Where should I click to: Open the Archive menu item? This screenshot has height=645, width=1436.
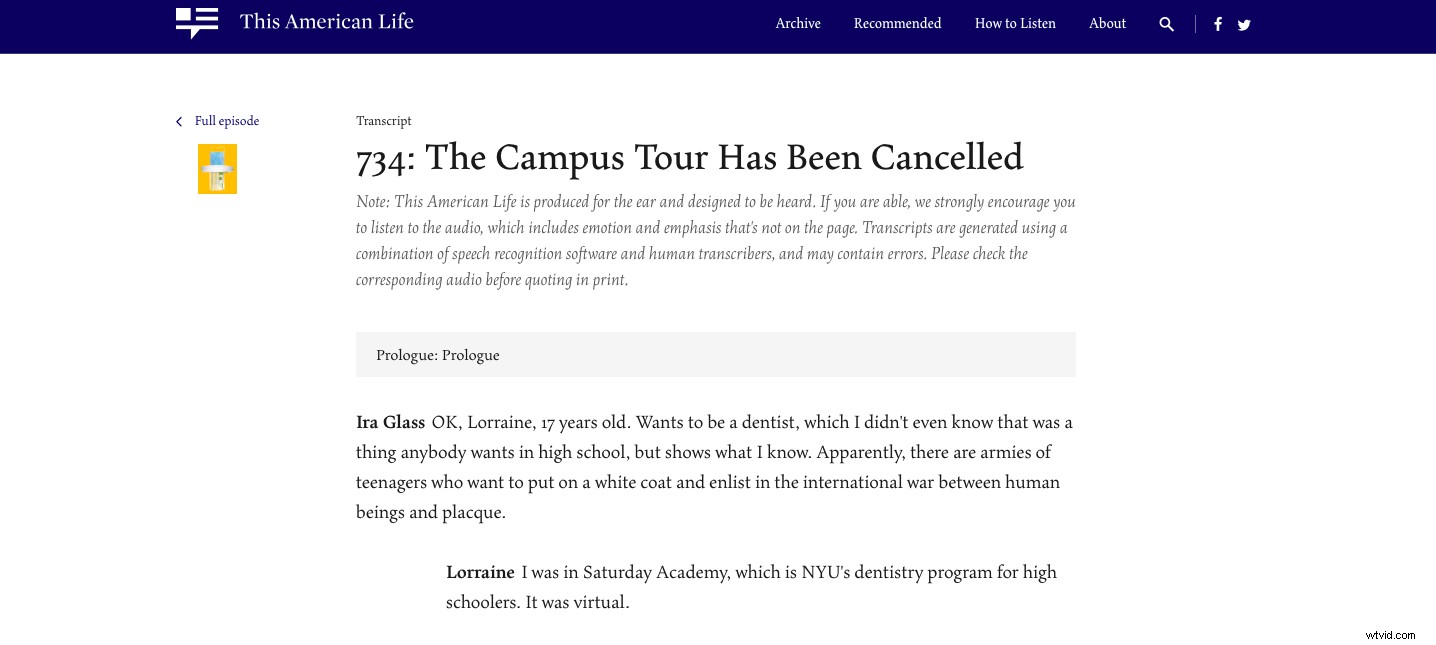click(798, 24)
